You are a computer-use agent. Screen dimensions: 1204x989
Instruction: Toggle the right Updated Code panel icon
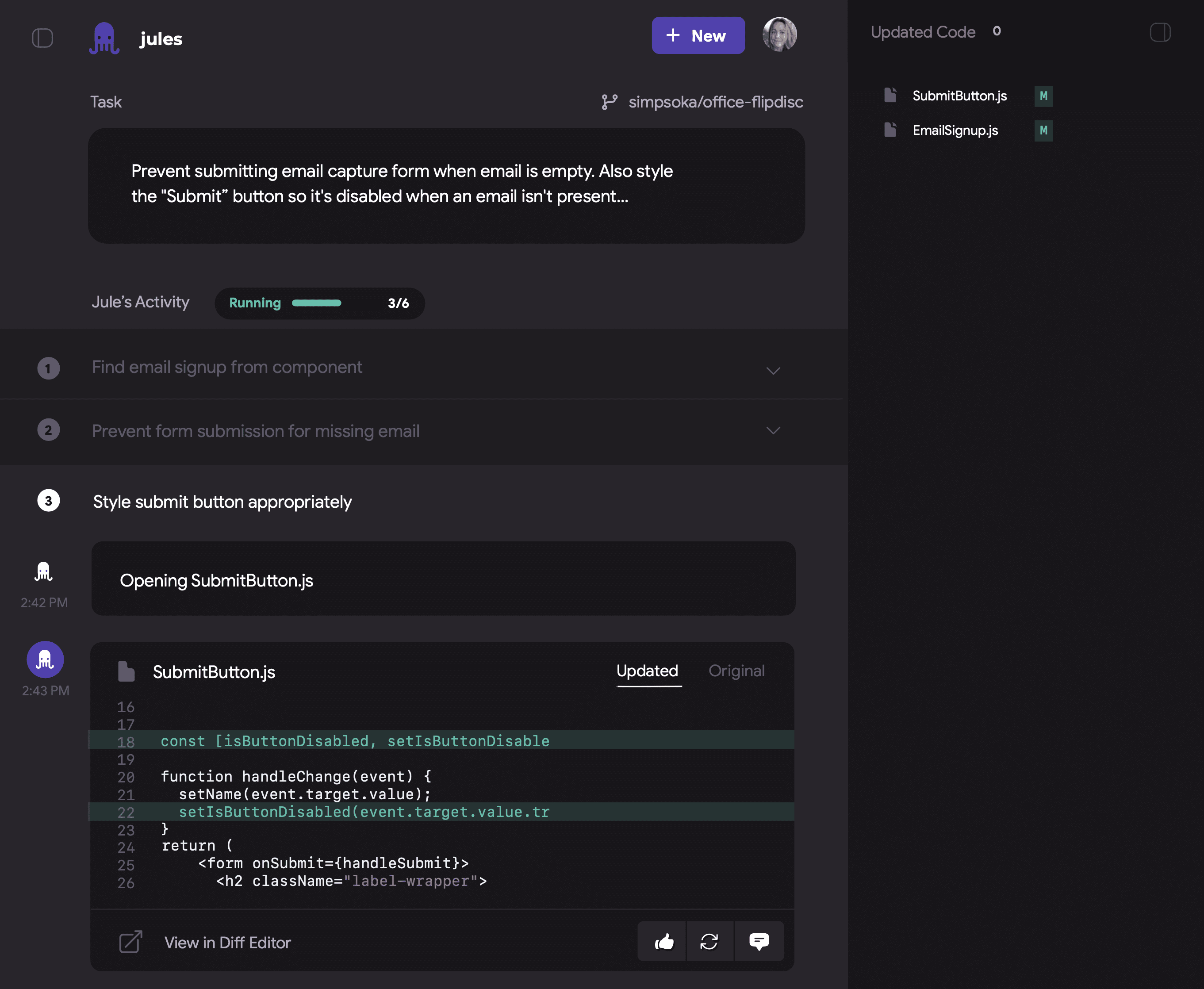click(x=1160, y=32)
